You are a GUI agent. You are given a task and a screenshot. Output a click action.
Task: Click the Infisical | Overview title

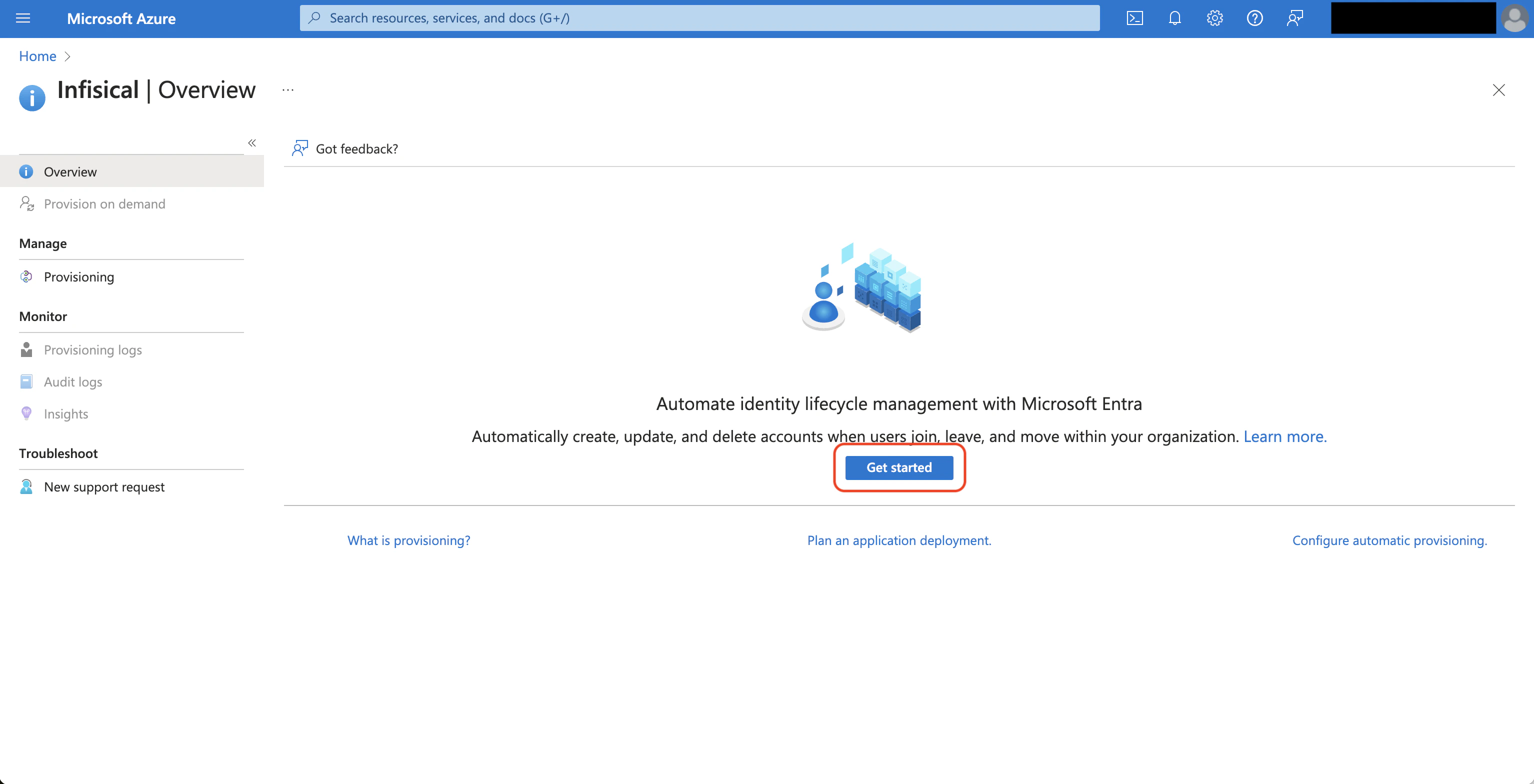point(156,90)
